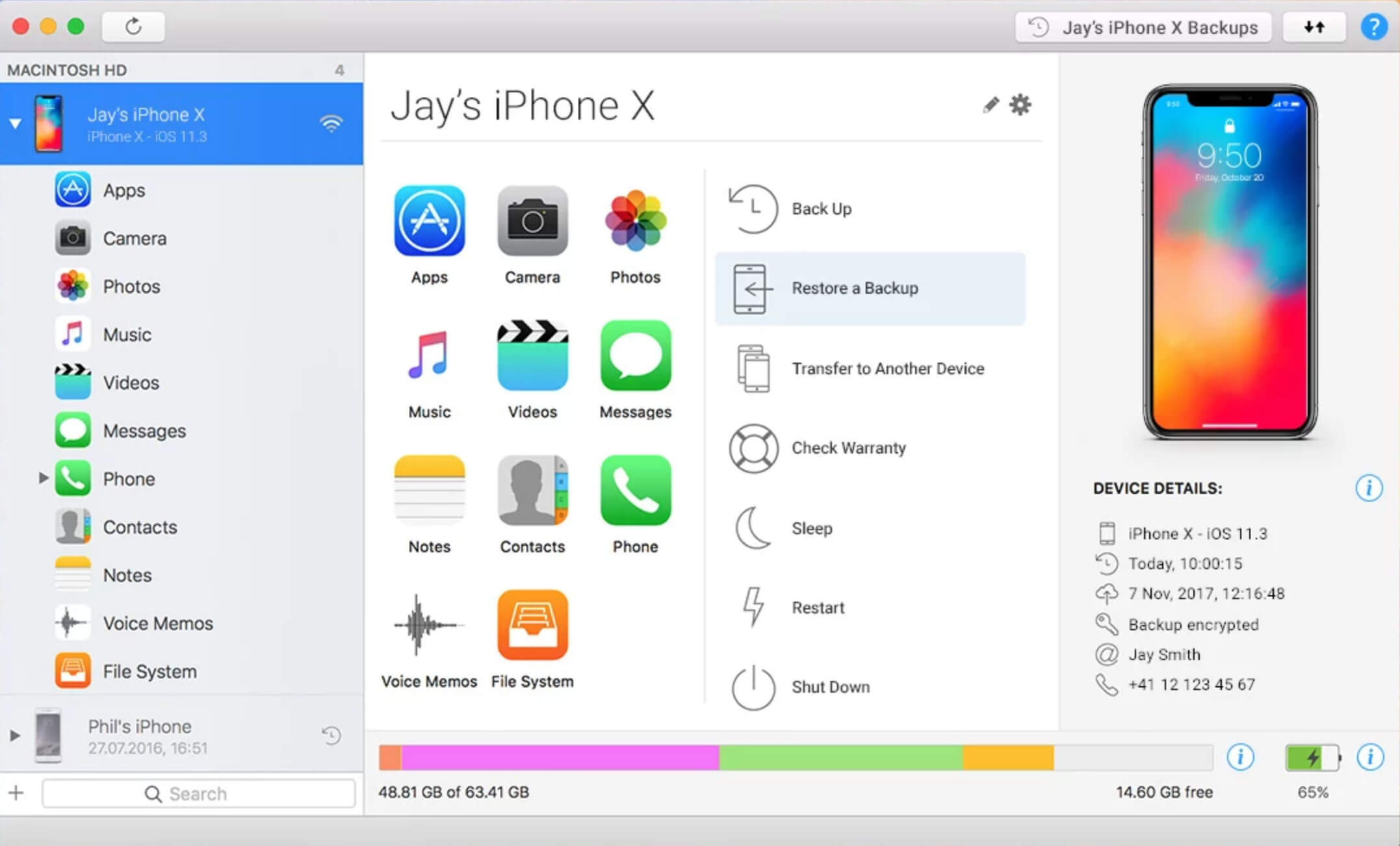Image resolution: width=1400 pixels, height=846 pixels.
Task: Click the plus button at sidebar bottom
Action: point(16,793)
